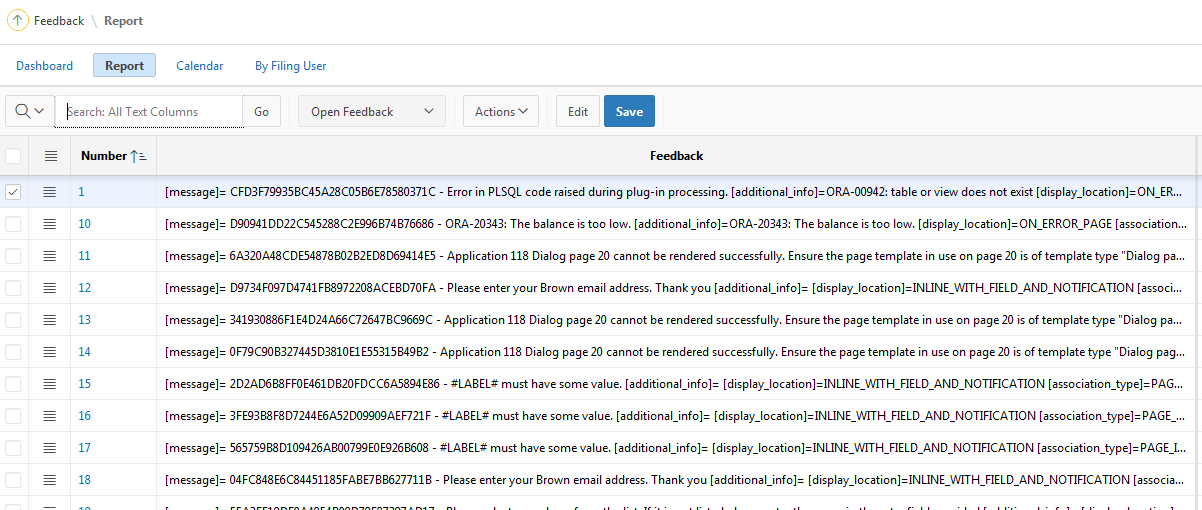Click message text starting D90941DD22C545288C2E996B74B76686

click(x=678, y=224)
